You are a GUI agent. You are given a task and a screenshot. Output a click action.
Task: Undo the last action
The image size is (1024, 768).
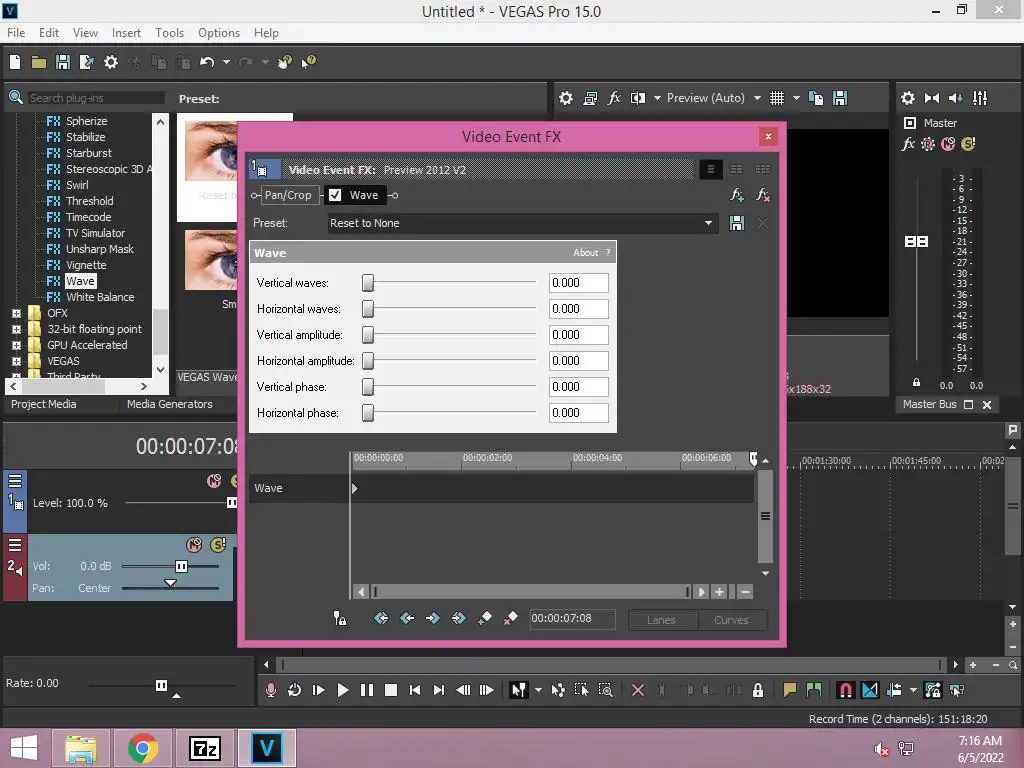click(207, 62)
